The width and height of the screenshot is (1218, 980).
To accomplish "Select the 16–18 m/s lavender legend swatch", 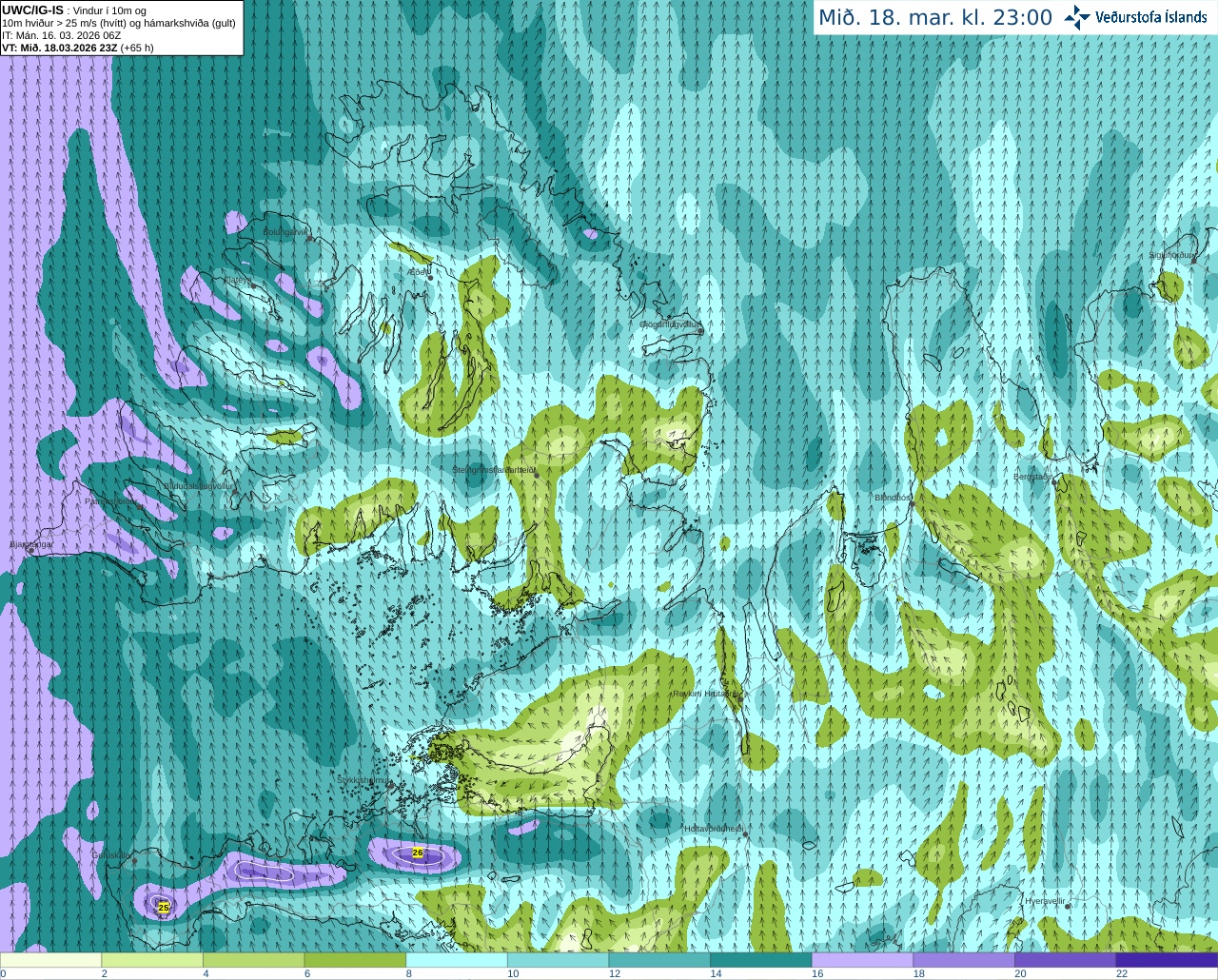I will tap(863, 960).
